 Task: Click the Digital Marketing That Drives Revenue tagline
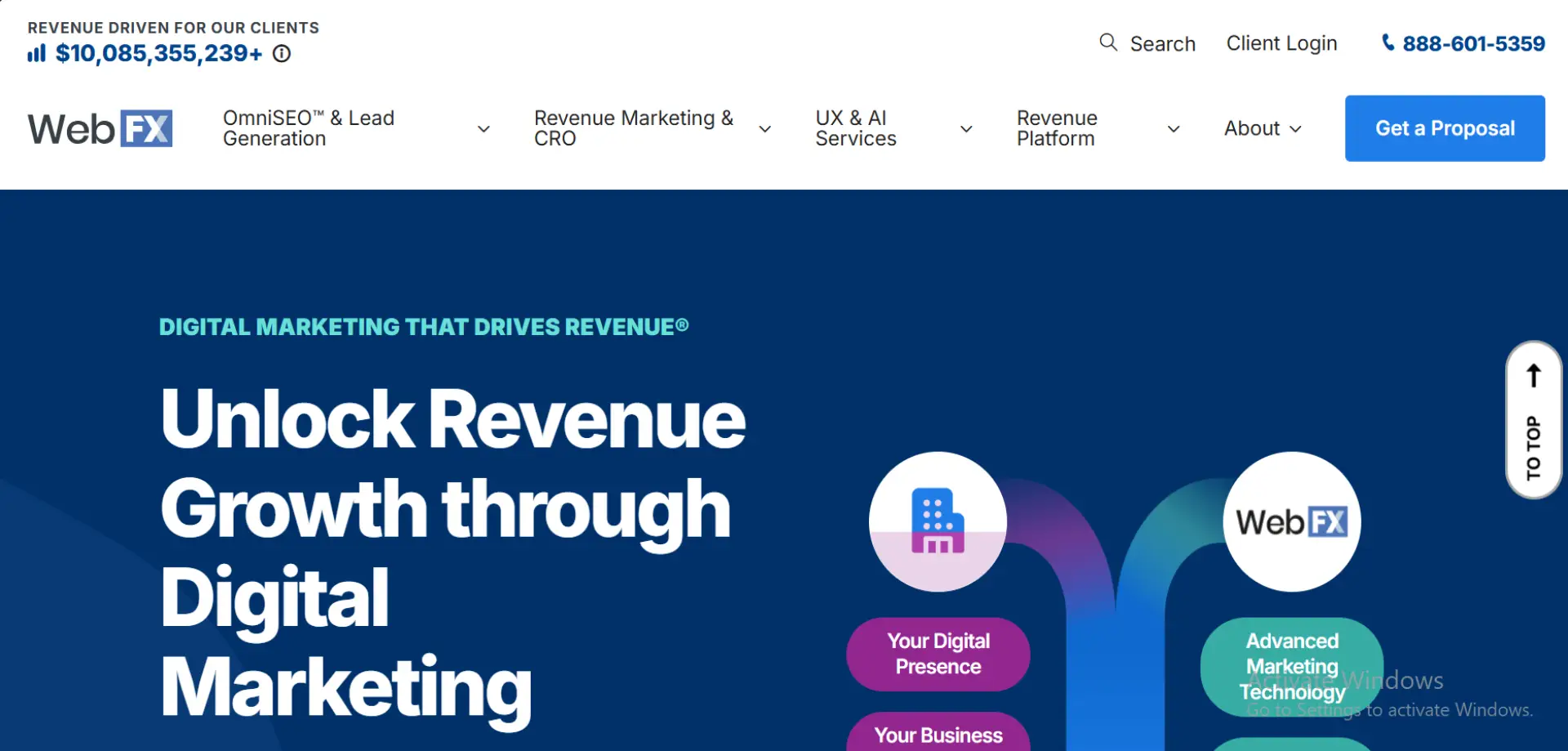[424, 327]
